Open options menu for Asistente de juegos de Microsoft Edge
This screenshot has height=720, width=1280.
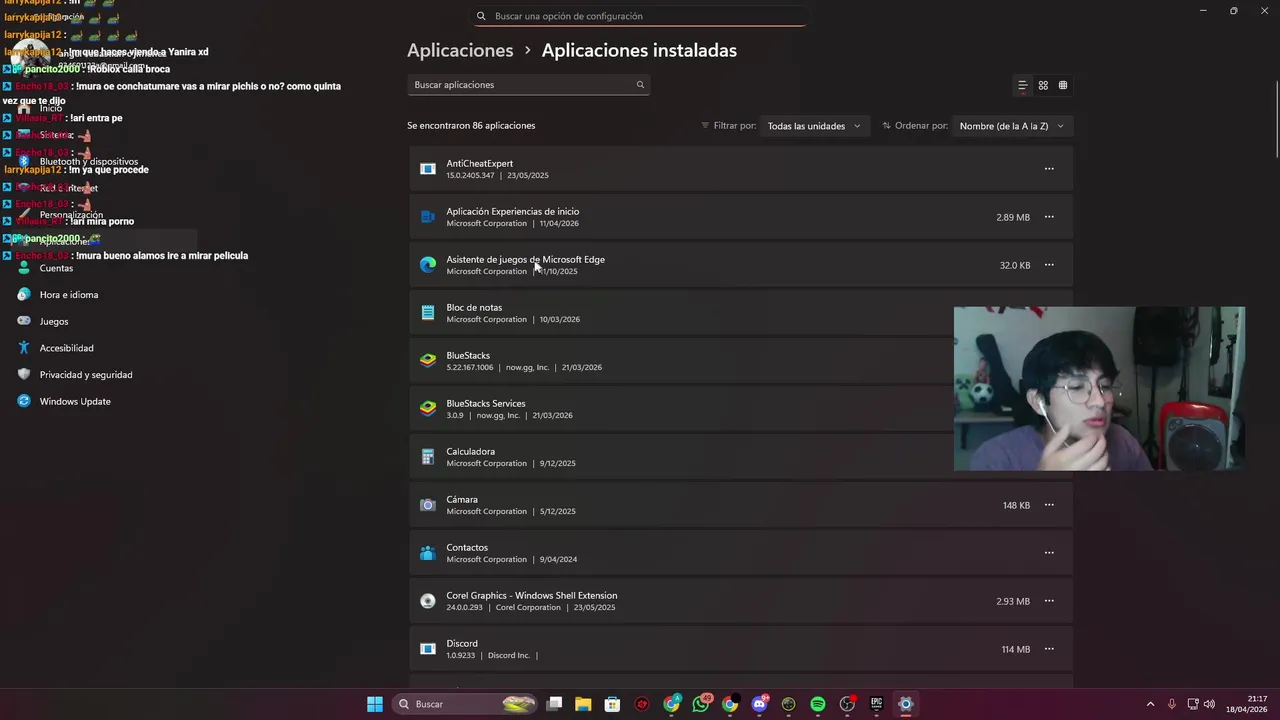tap(1049, 265)
